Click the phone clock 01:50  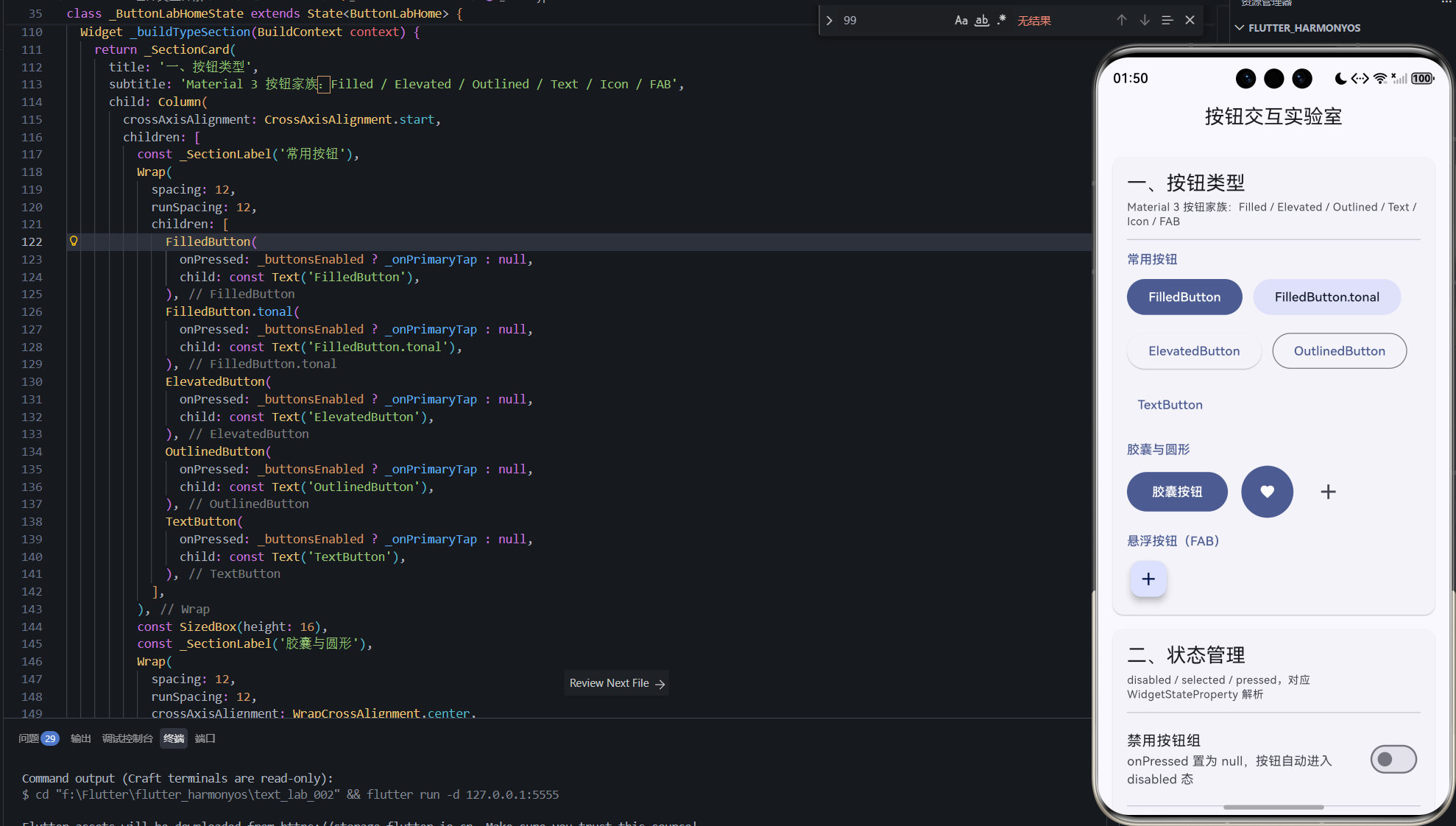click(x=1130, y=79)
